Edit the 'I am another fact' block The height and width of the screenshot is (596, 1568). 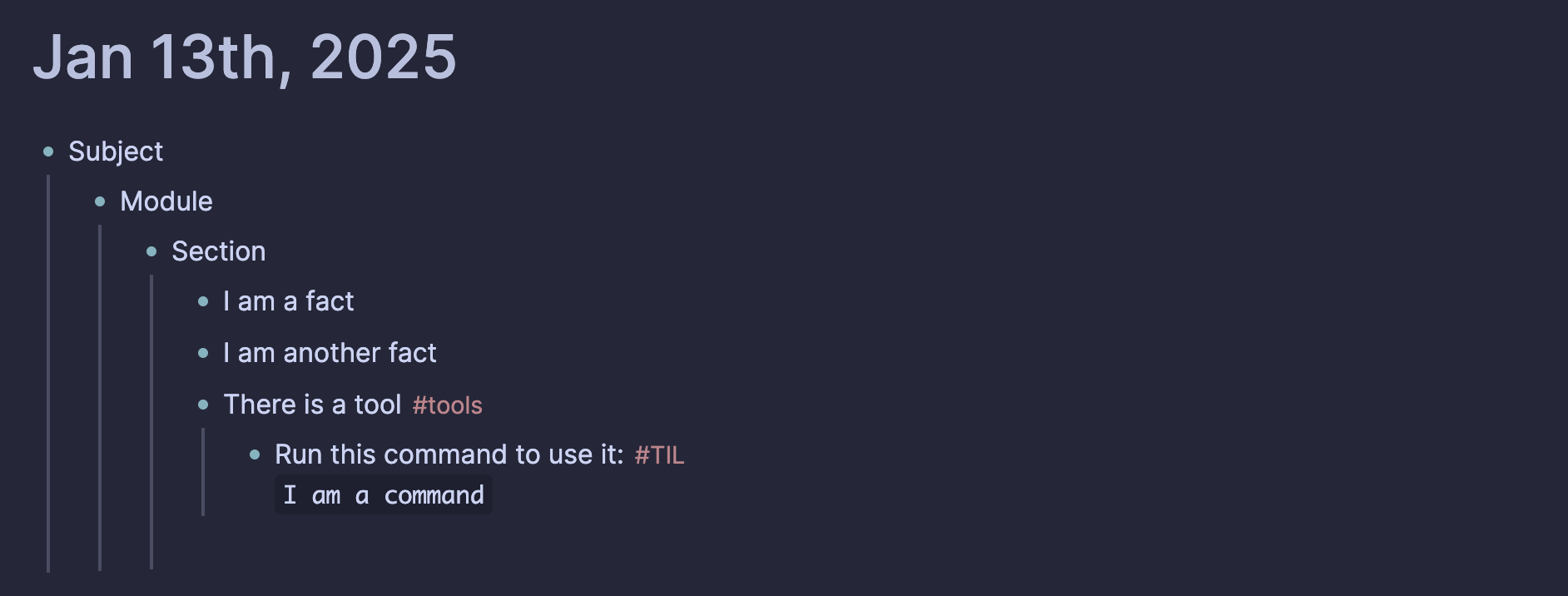coord(330,353)
